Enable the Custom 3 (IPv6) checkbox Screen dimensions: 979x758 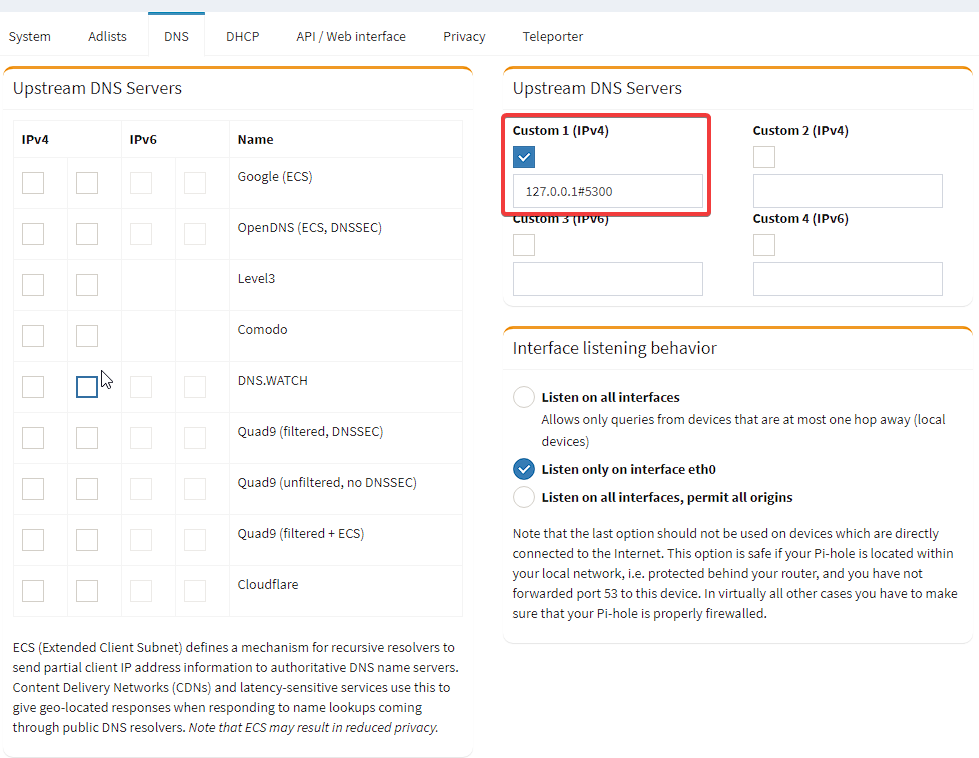[524, 245]
